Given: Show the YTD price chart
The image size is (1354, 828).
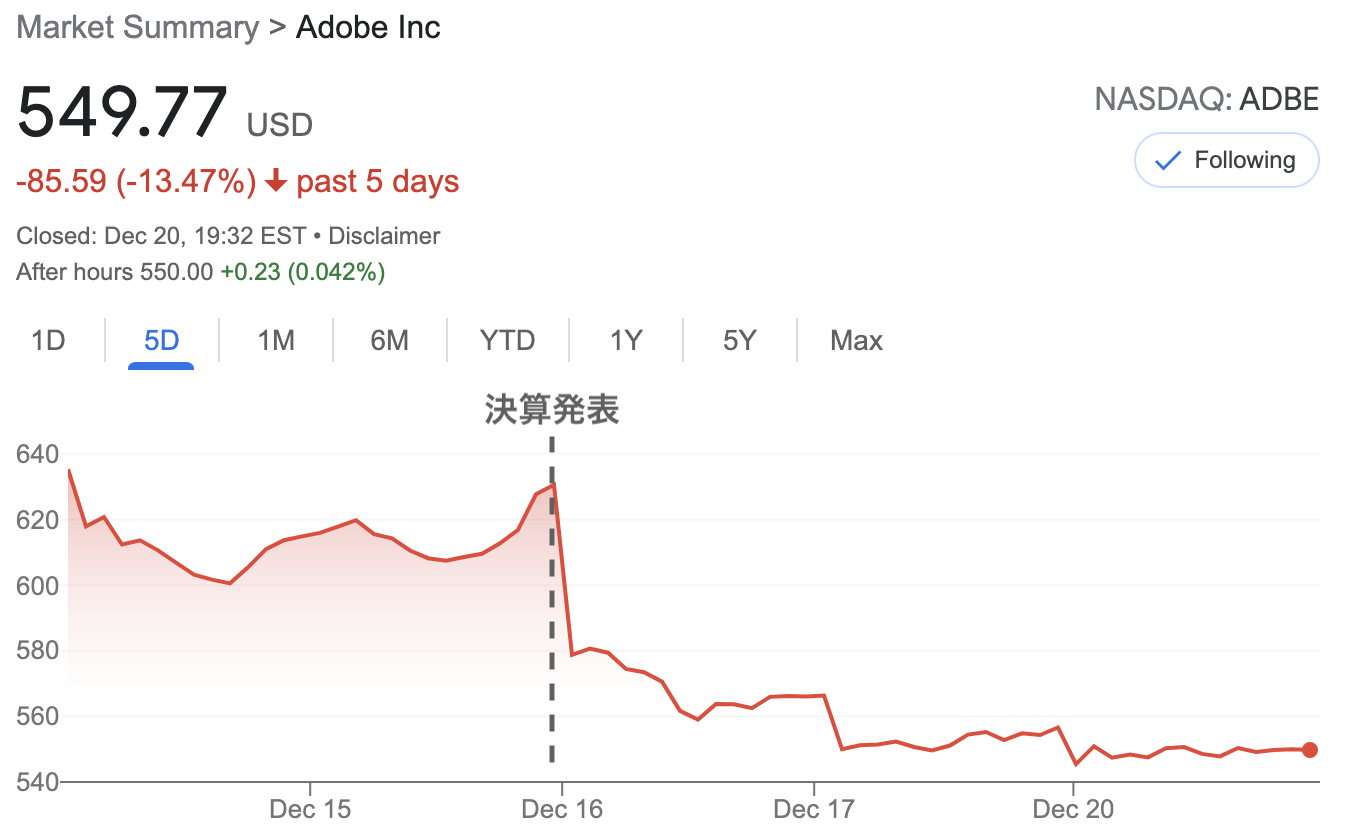Looking at the screenshot, I should (508, 341).
